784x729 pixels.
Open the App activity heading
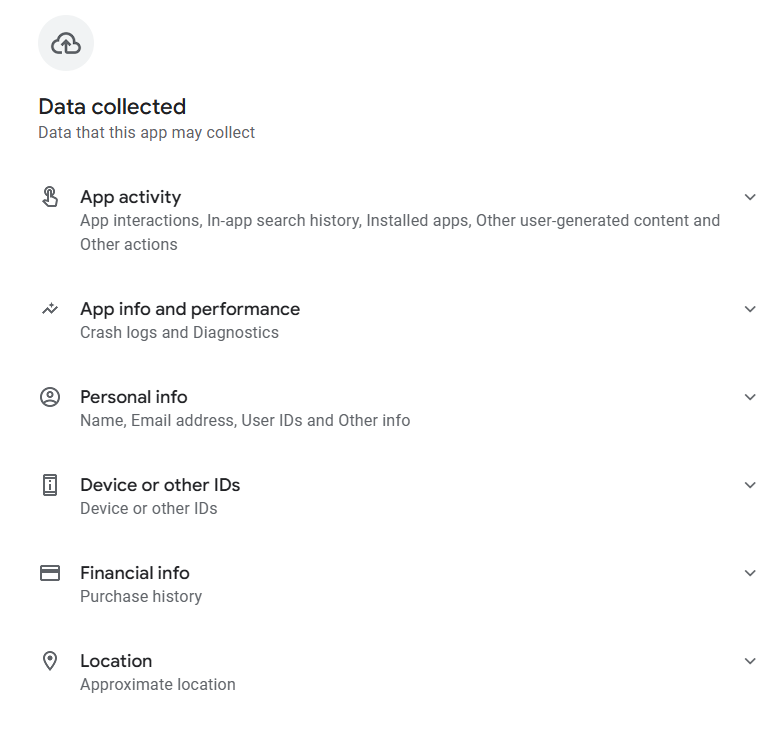pos(130,197)
